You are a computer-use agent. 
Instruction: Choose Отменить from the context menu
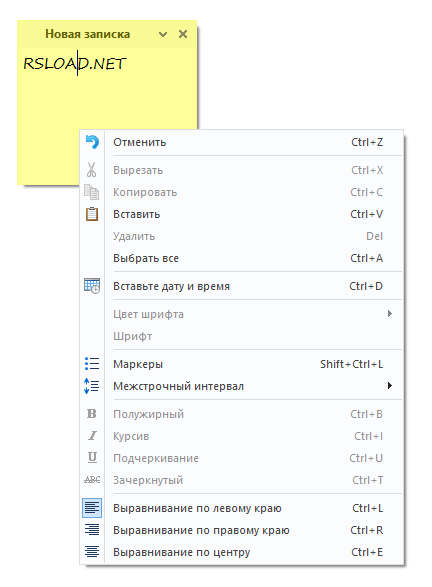(x=242, y=142)
